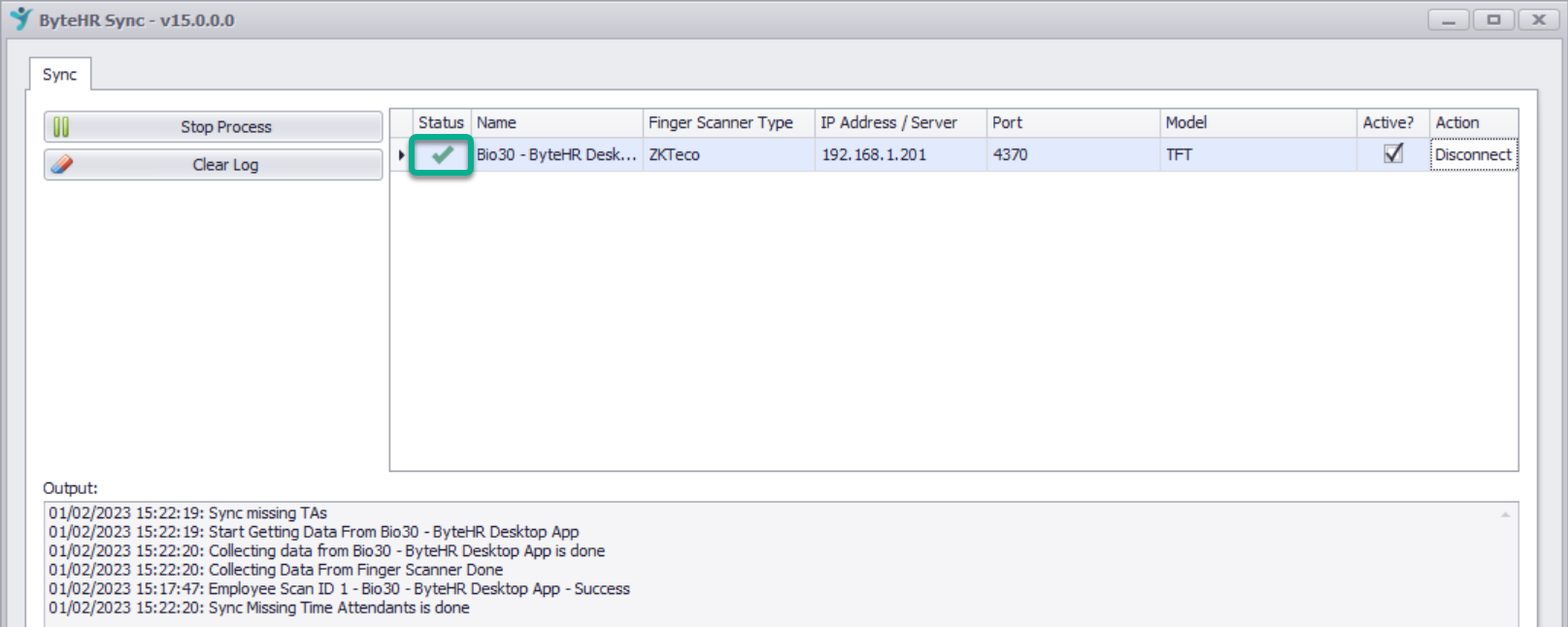
Task: Click the eraser icon on Clear Log
Action: click(62, 165)
